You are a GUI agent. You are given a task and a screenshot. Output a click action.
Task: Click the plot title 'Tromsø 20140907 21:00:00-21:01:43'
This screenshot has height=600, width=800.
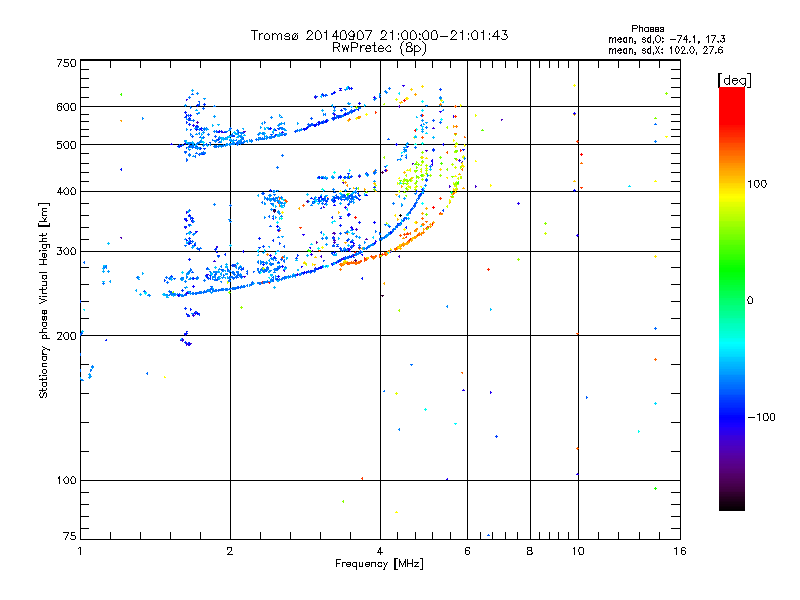379,35
